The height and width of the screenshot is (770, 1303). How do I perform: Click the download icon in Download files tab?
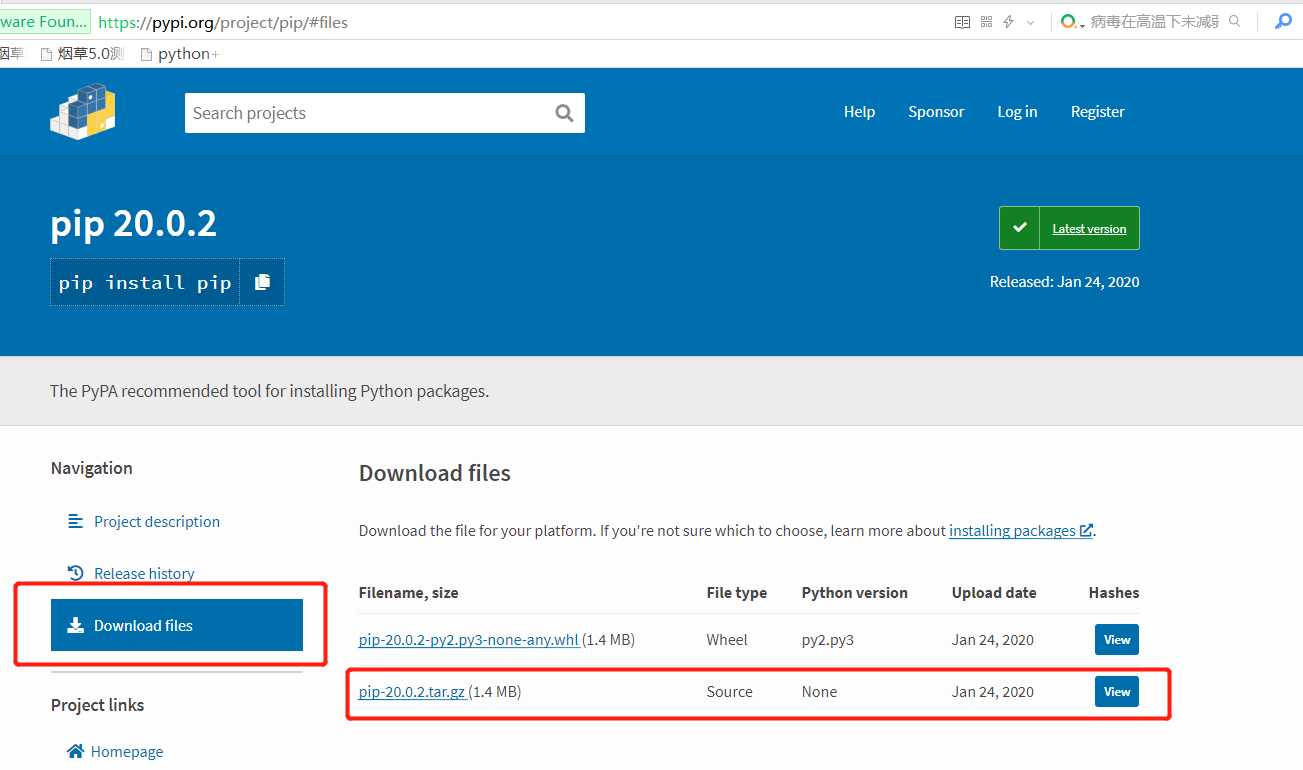[75, 625]
